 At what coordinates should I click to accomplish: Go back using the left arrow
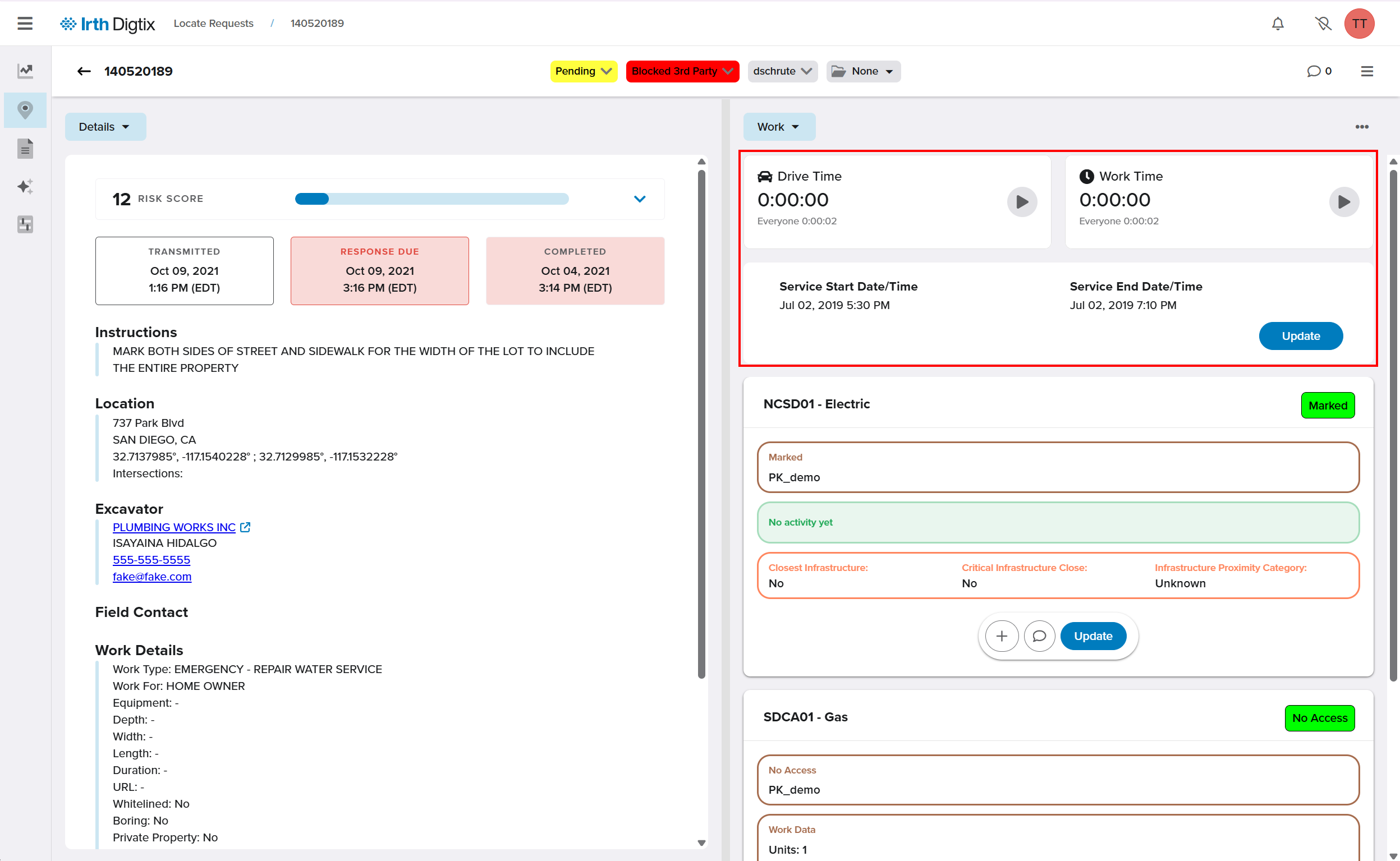point(84,71)
